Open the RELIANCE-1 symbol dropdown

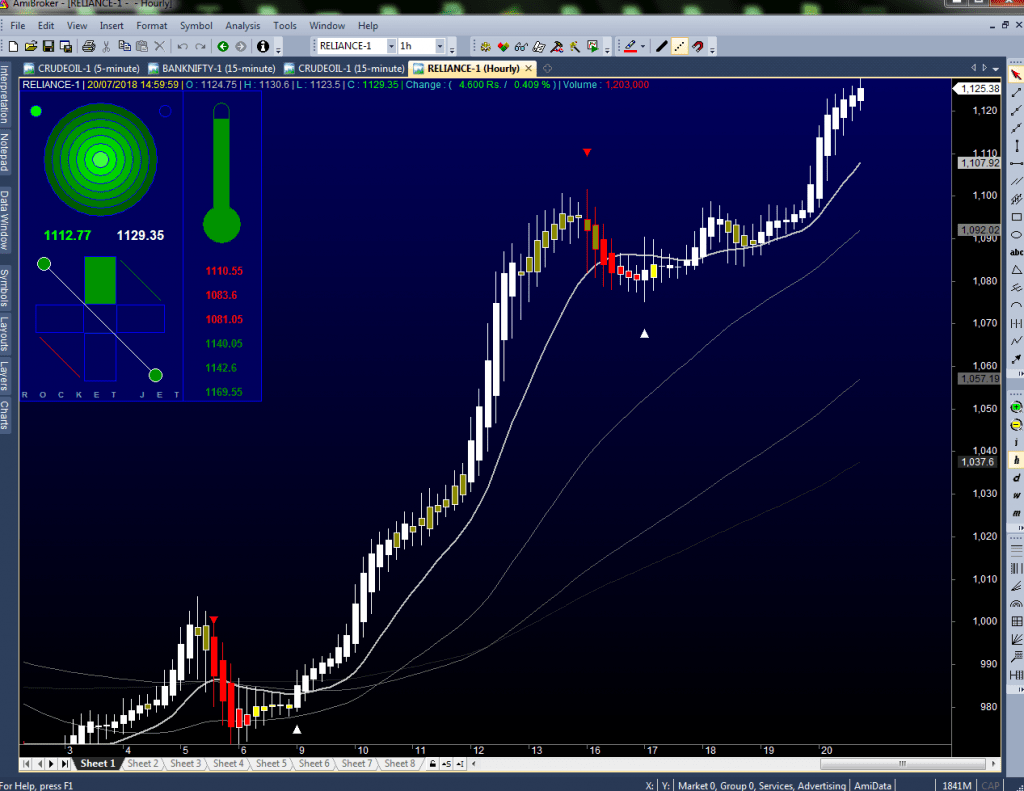(391, 46)
